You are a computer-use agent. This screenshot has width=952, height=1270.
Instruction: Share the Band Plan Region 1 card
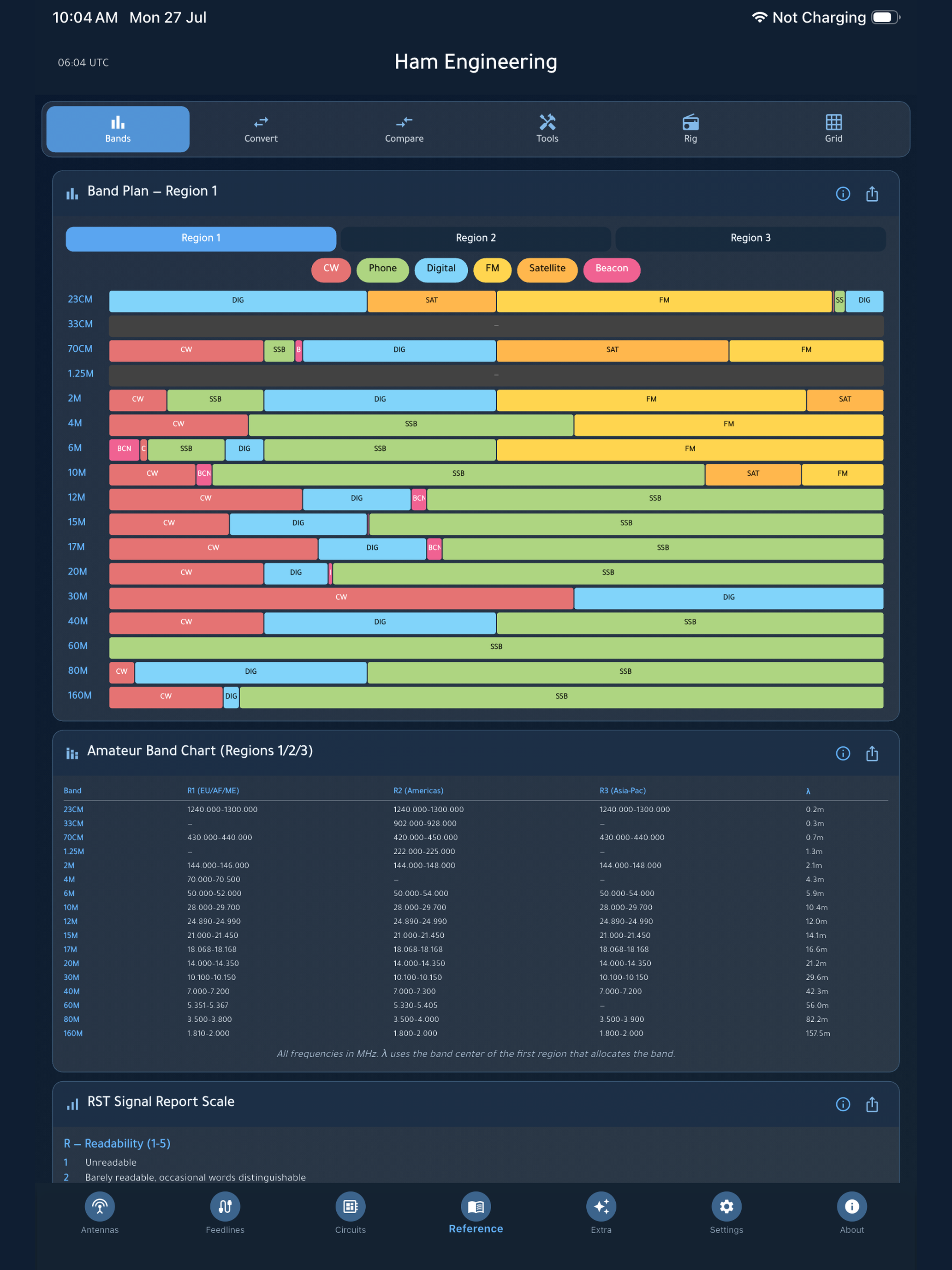click(872, 194)
